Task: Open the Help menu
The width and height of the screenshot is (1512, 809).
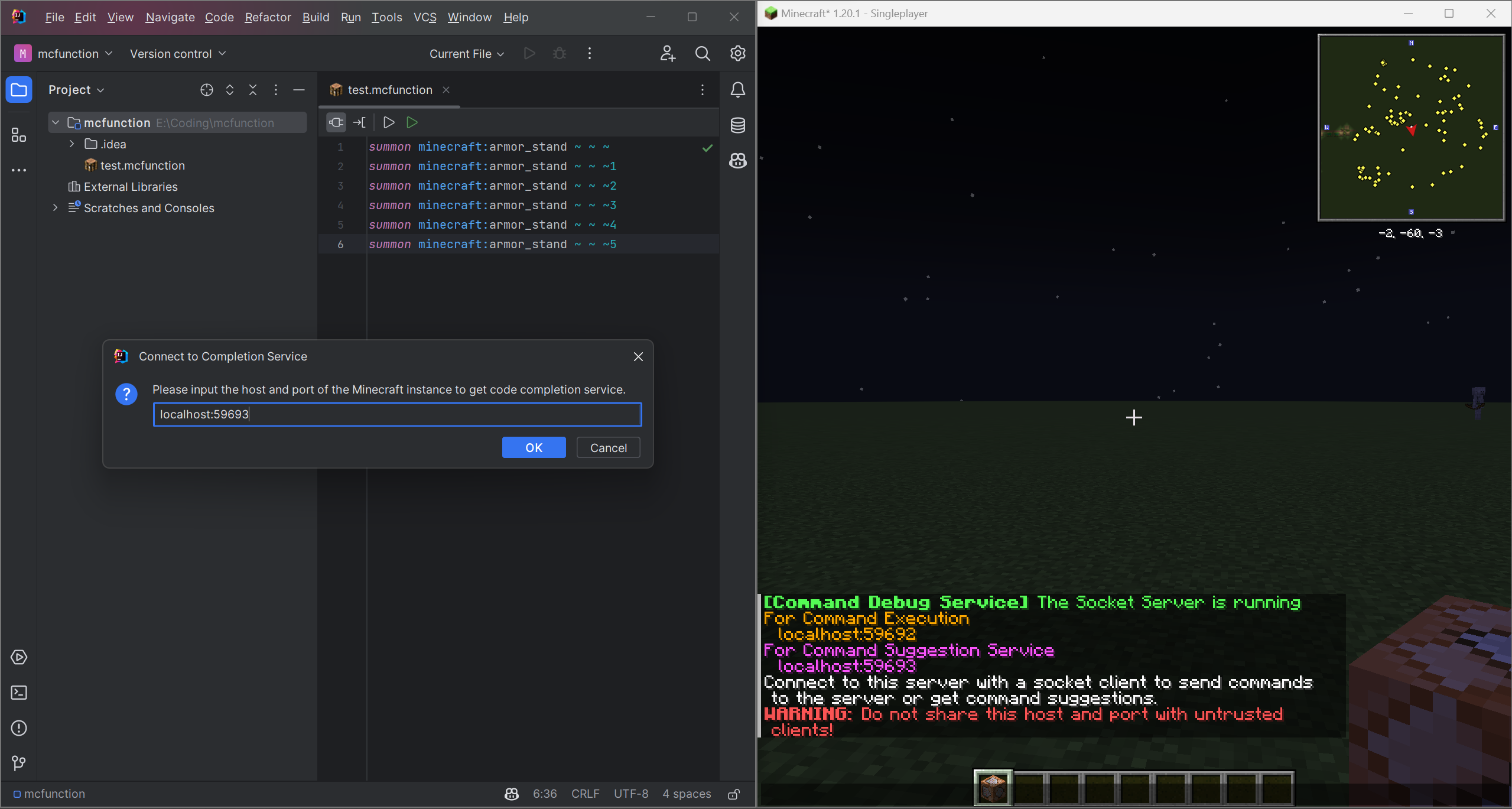Action: pyautogui.click(x=516, y=17)
